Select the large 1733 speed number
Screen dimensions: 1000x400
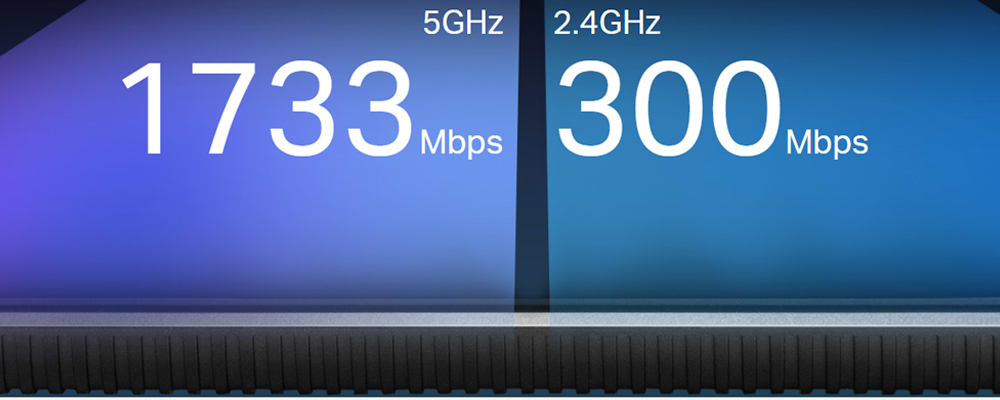(267, 109)
